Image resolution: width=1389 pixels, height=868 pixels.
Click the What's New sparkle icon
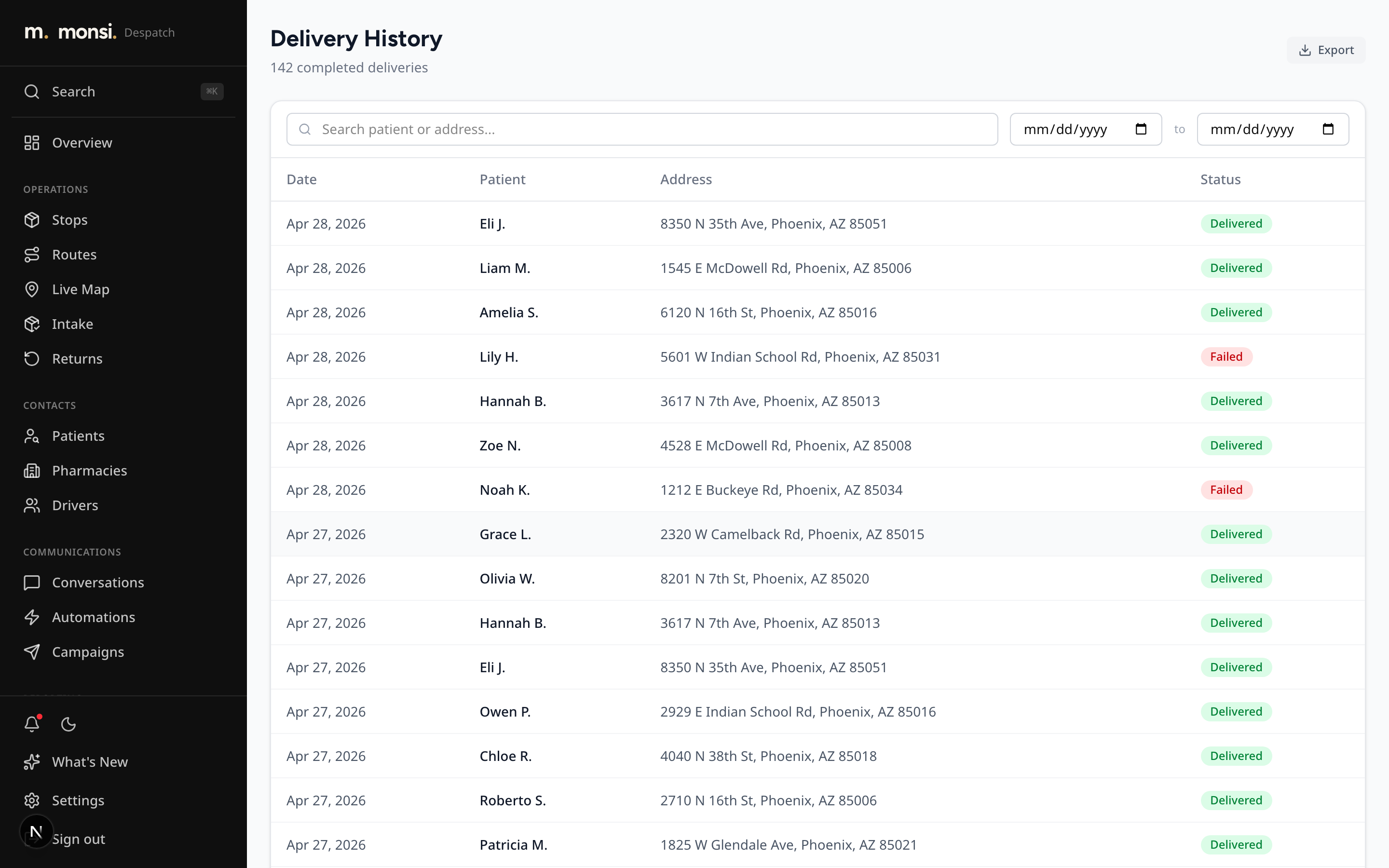click(32, 762)
